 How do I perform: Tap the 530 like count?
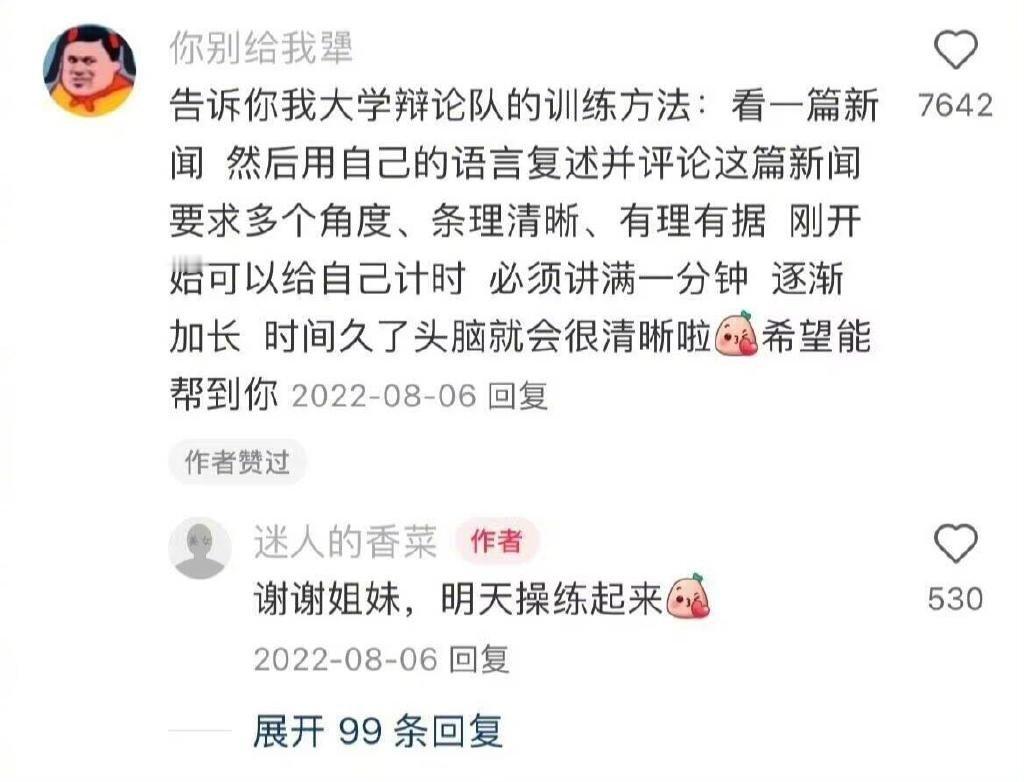(955, 599)
